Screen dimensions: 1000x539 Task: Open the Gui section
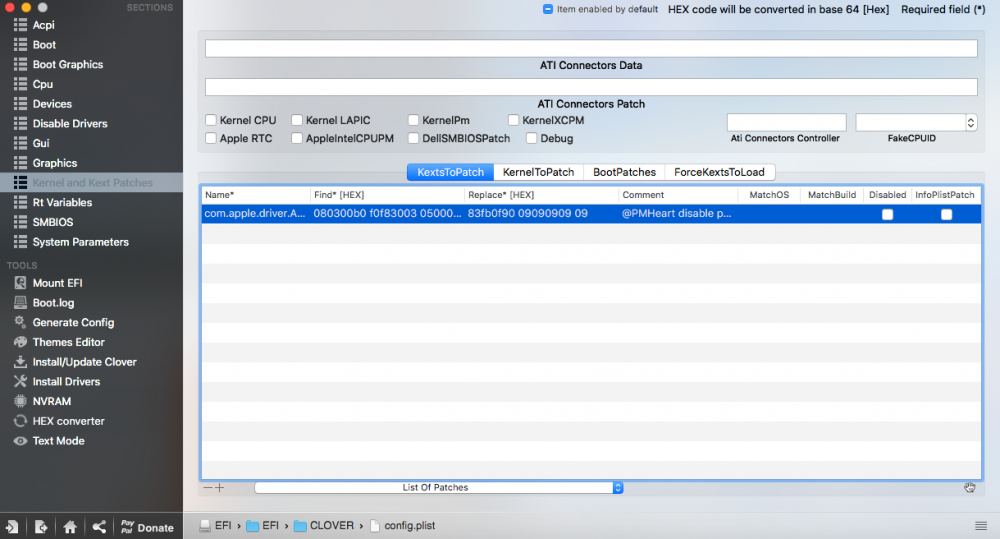click(41, 144)
